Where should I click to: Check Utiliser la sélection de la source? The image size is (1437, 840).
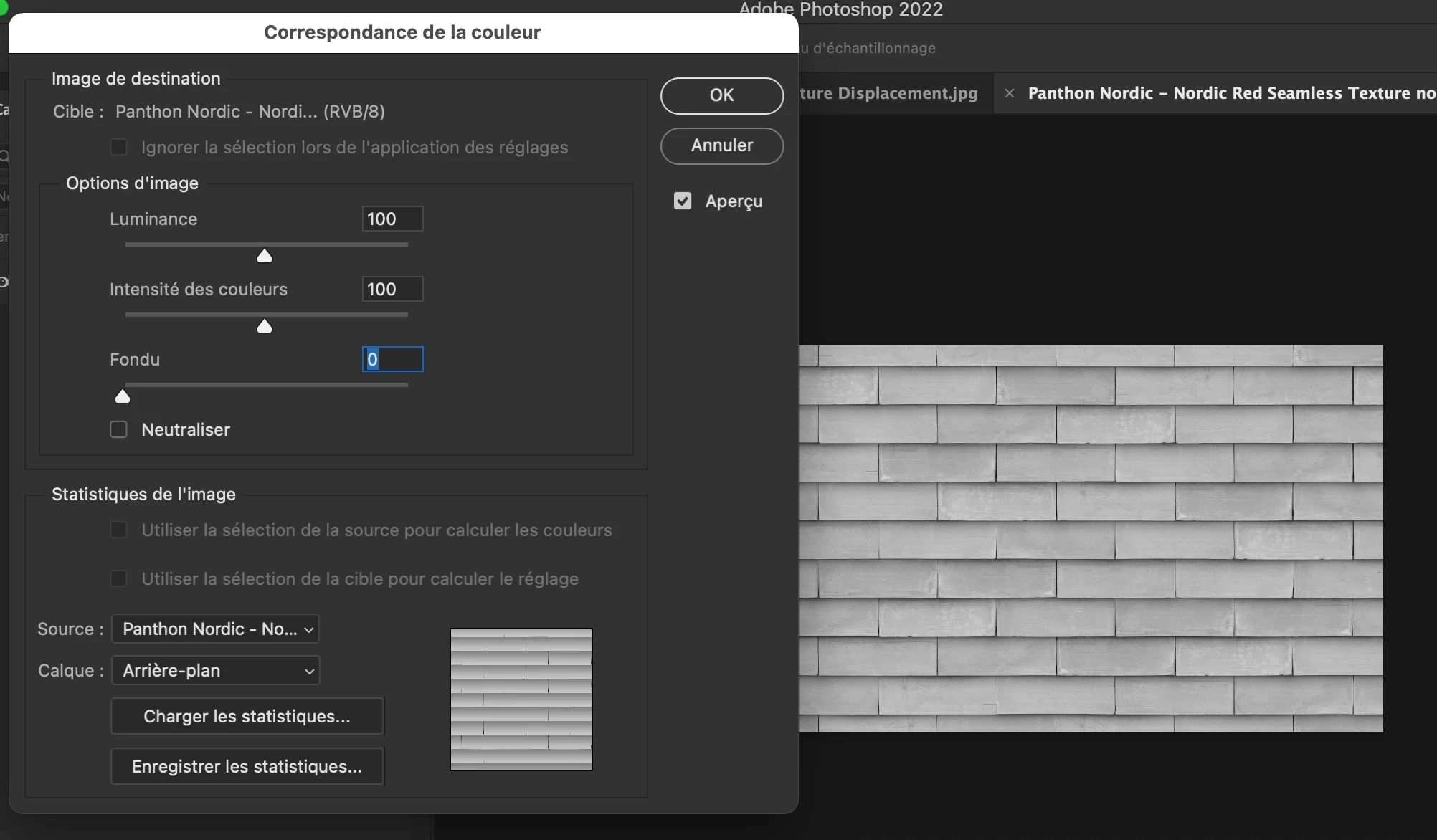click(x=118, y=530)
